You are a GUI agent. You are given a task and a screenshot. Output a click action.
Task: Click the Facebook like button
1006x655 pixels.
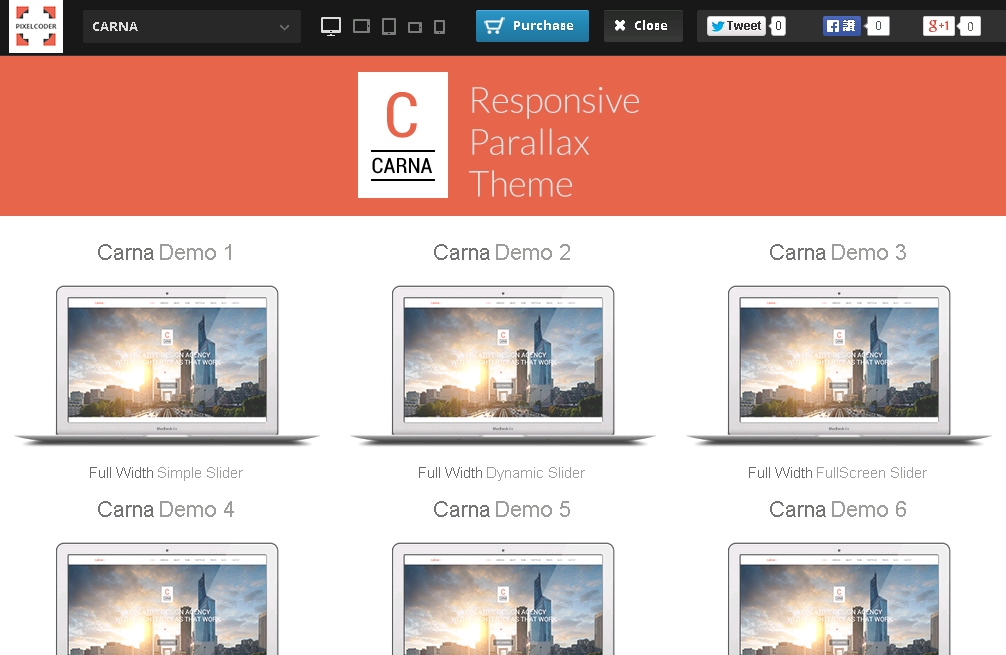pyautogui.click(x=841, y=26)
